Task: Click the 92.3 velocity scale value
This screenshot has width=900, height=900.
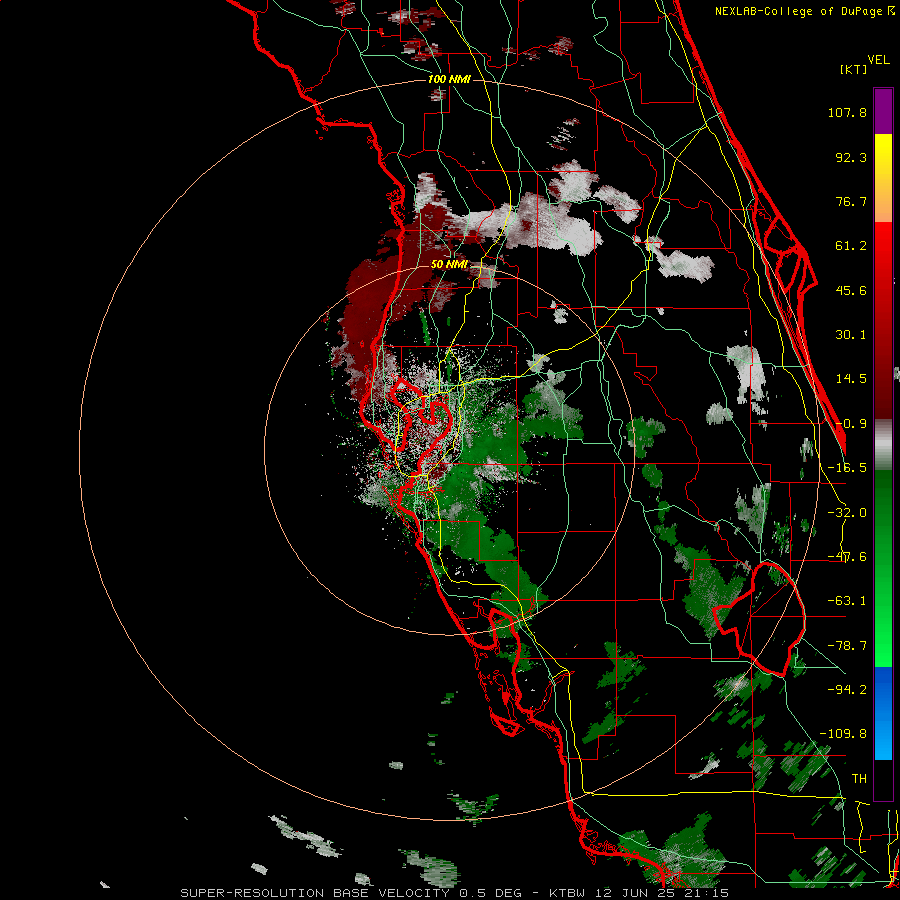Action: click(x=851, y=157)
